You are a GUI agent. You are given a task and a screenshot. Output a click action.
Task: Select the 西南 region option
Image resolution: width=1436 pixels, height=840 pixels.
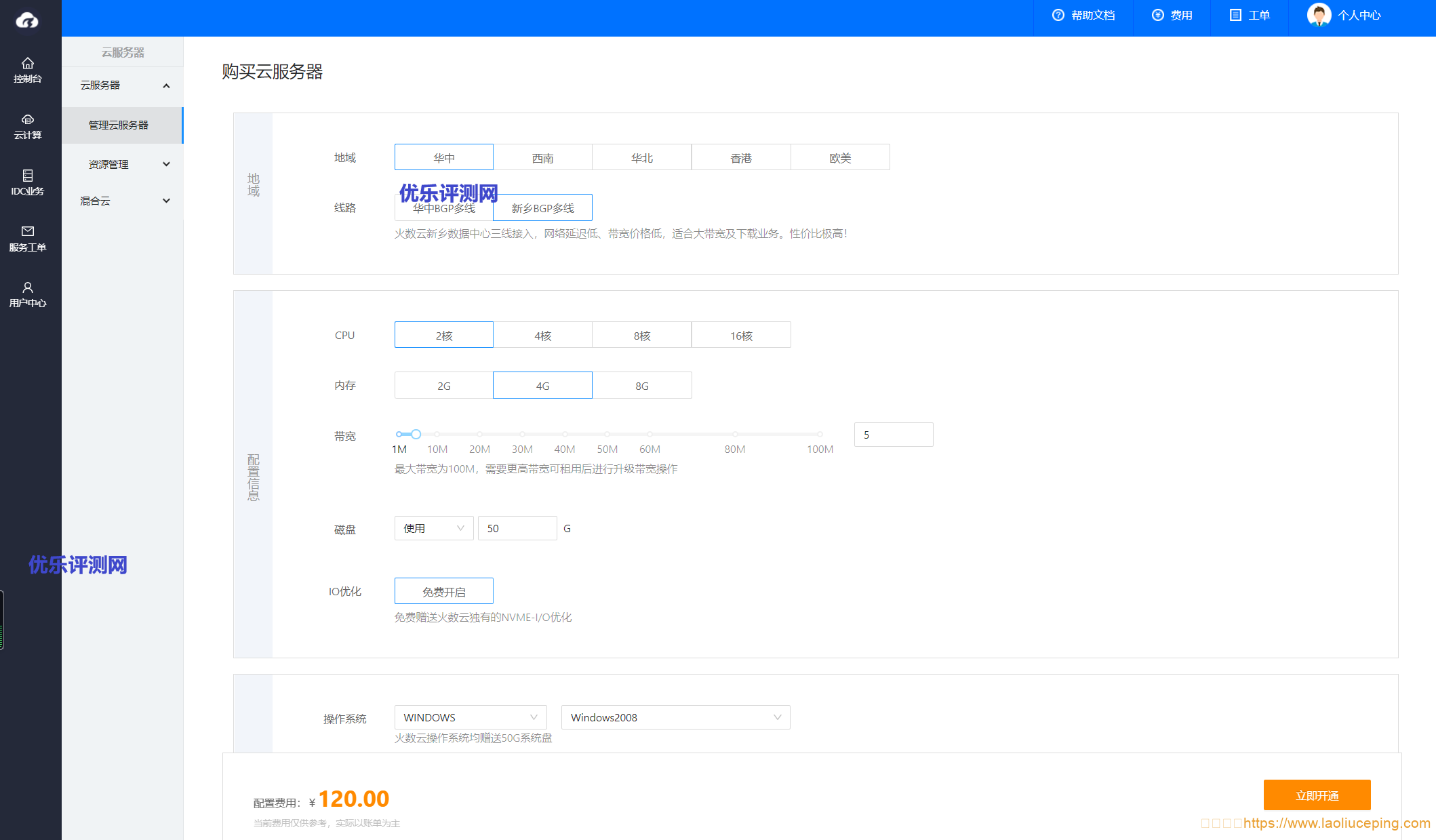coord(542,158)
